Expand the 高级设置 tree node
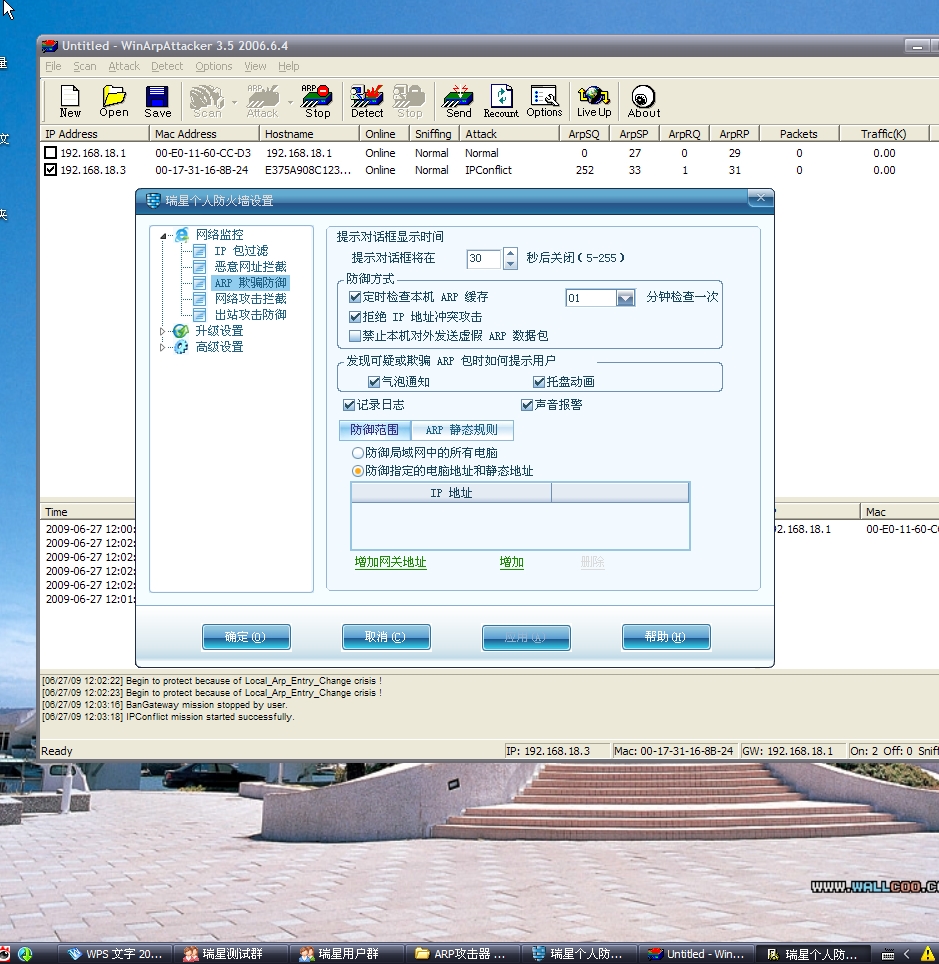 (164, 347)
